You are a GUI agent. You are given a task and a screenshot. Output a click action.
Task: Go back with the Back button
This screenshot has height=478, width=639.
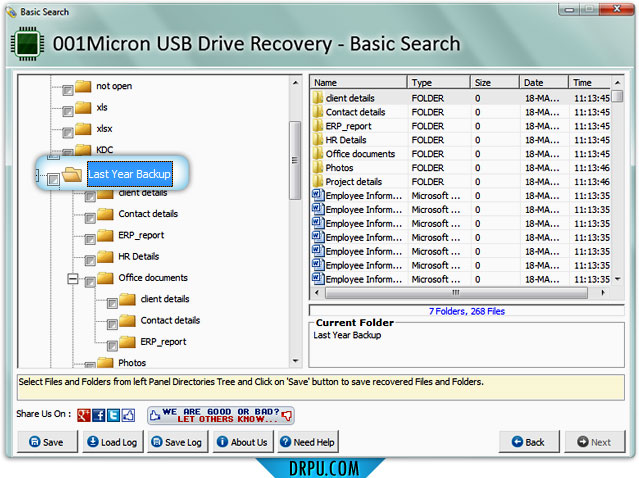[529, 442]
